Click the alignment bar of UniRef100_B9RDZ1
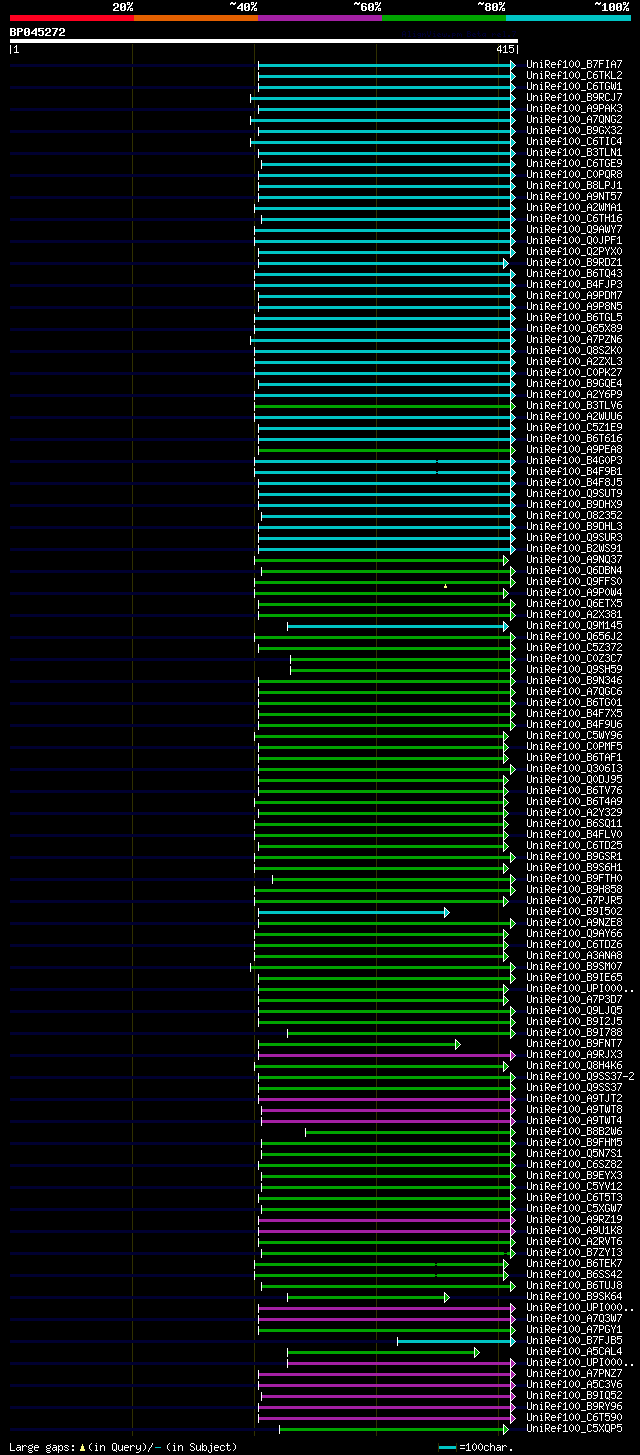This screenshot has width=640, height=1455. [383, 263]
